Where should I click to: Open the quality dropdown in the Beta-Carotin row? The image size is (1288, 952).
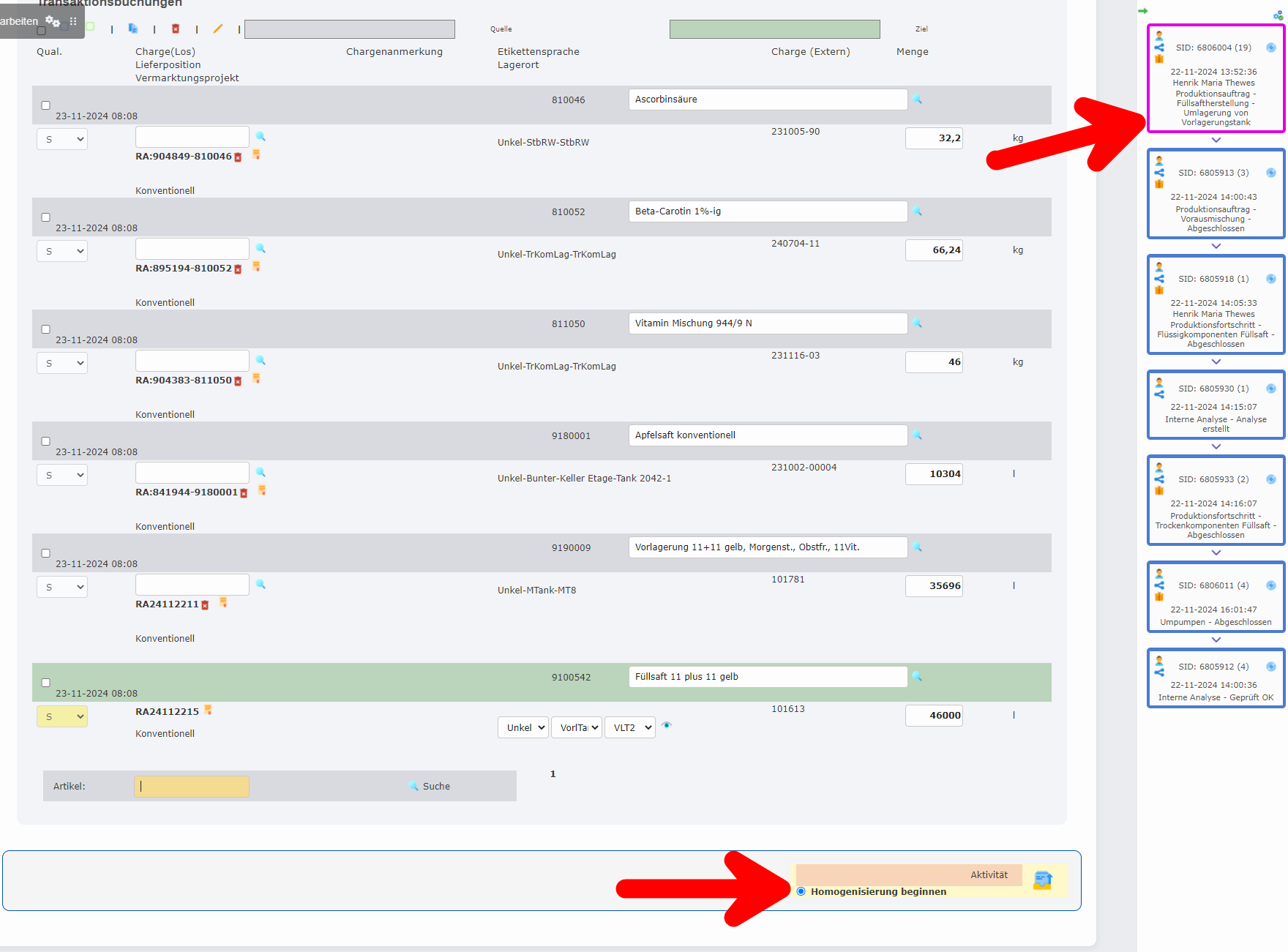pyautogui.click(x=62, y=251)
